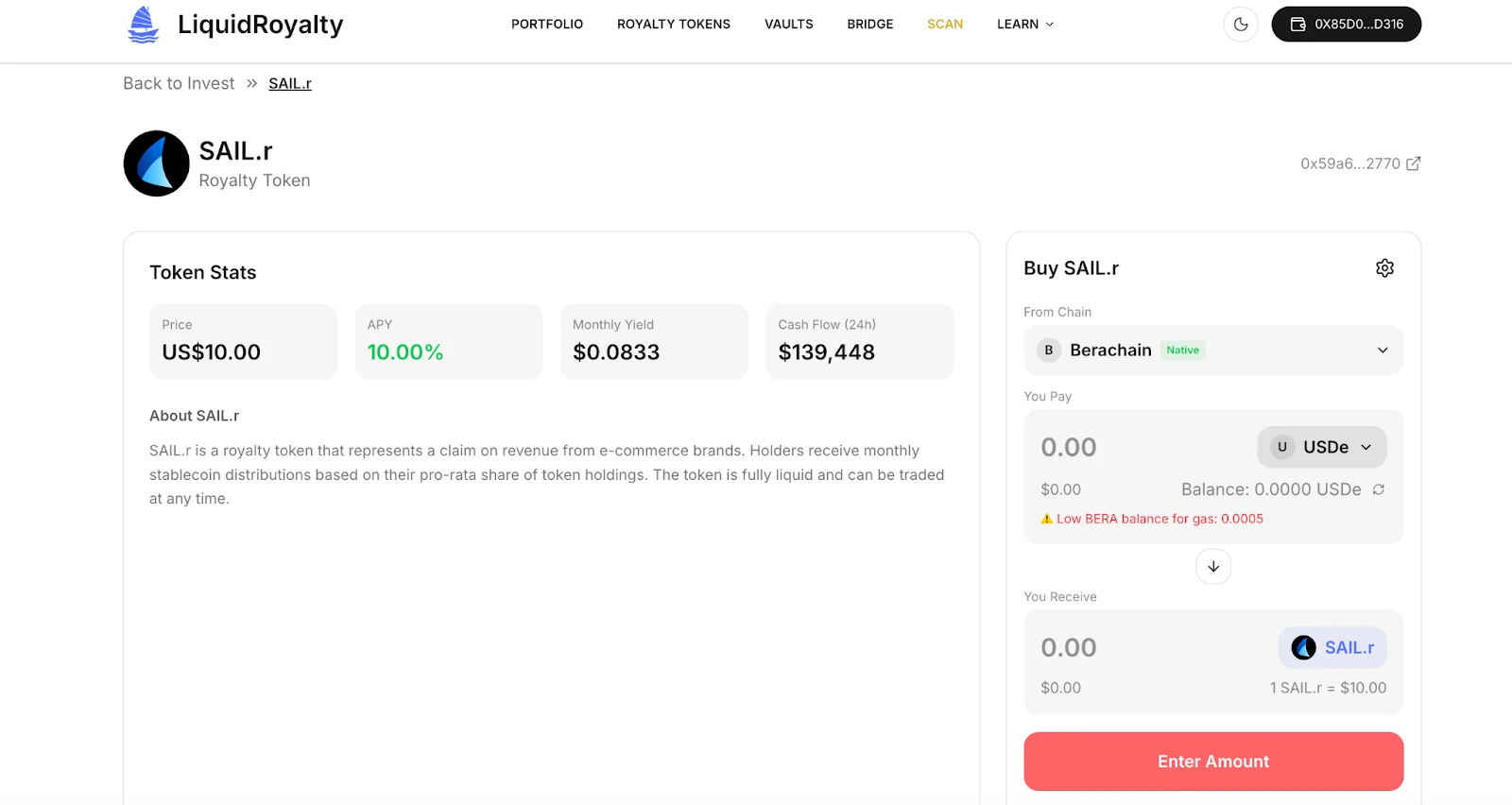
Task: Click the LiquidRoyalty ship logo
Action: pyautogui.click(x=144, y=24)
